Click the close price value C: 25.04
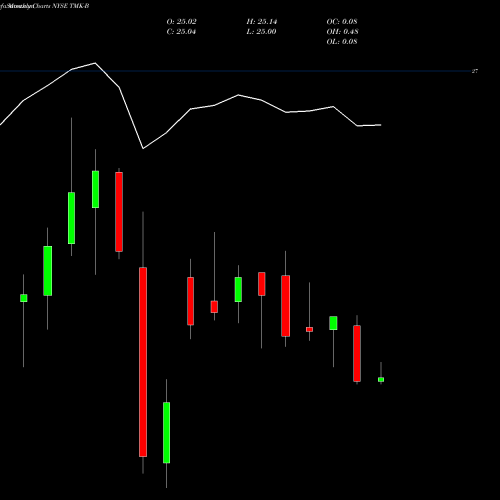Screen dimensions: 500x500 (x=181, y=32)
